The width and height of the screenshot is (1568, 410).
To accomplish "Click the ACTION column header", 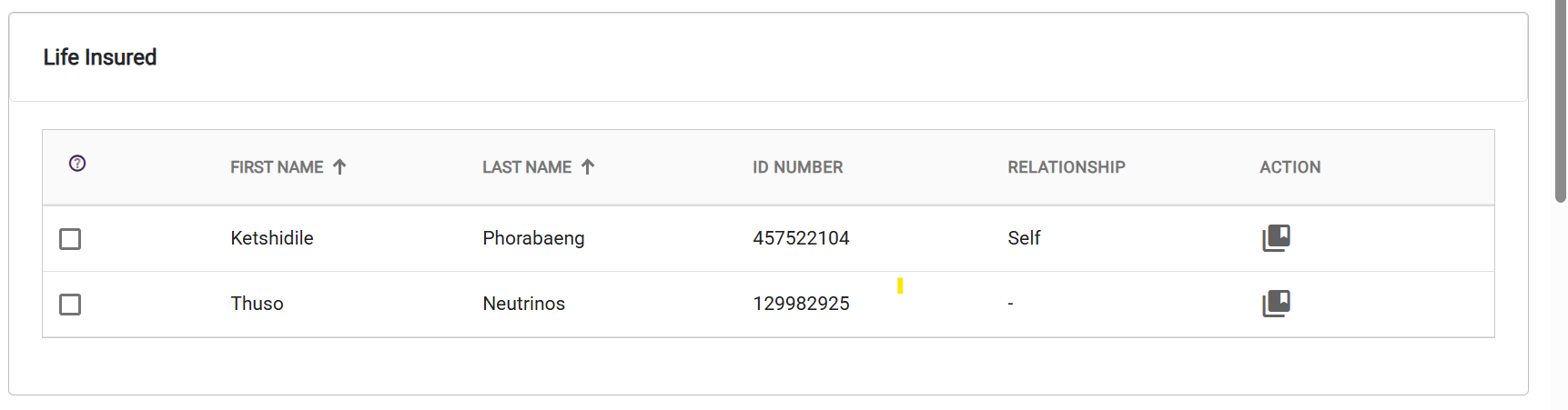I will point(1290,167).
